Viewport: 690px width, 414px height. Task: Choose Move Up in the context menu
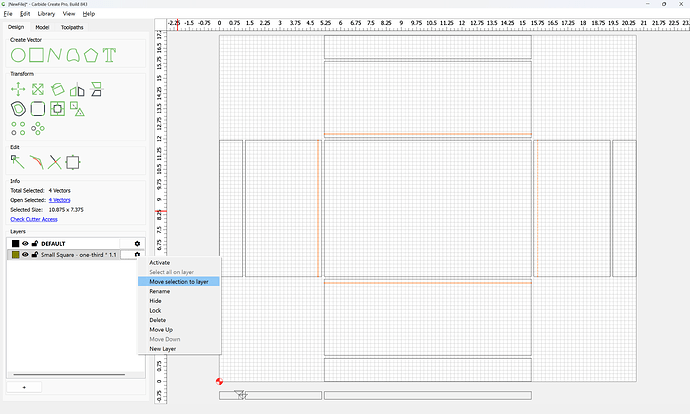click(x=179, y=330)
